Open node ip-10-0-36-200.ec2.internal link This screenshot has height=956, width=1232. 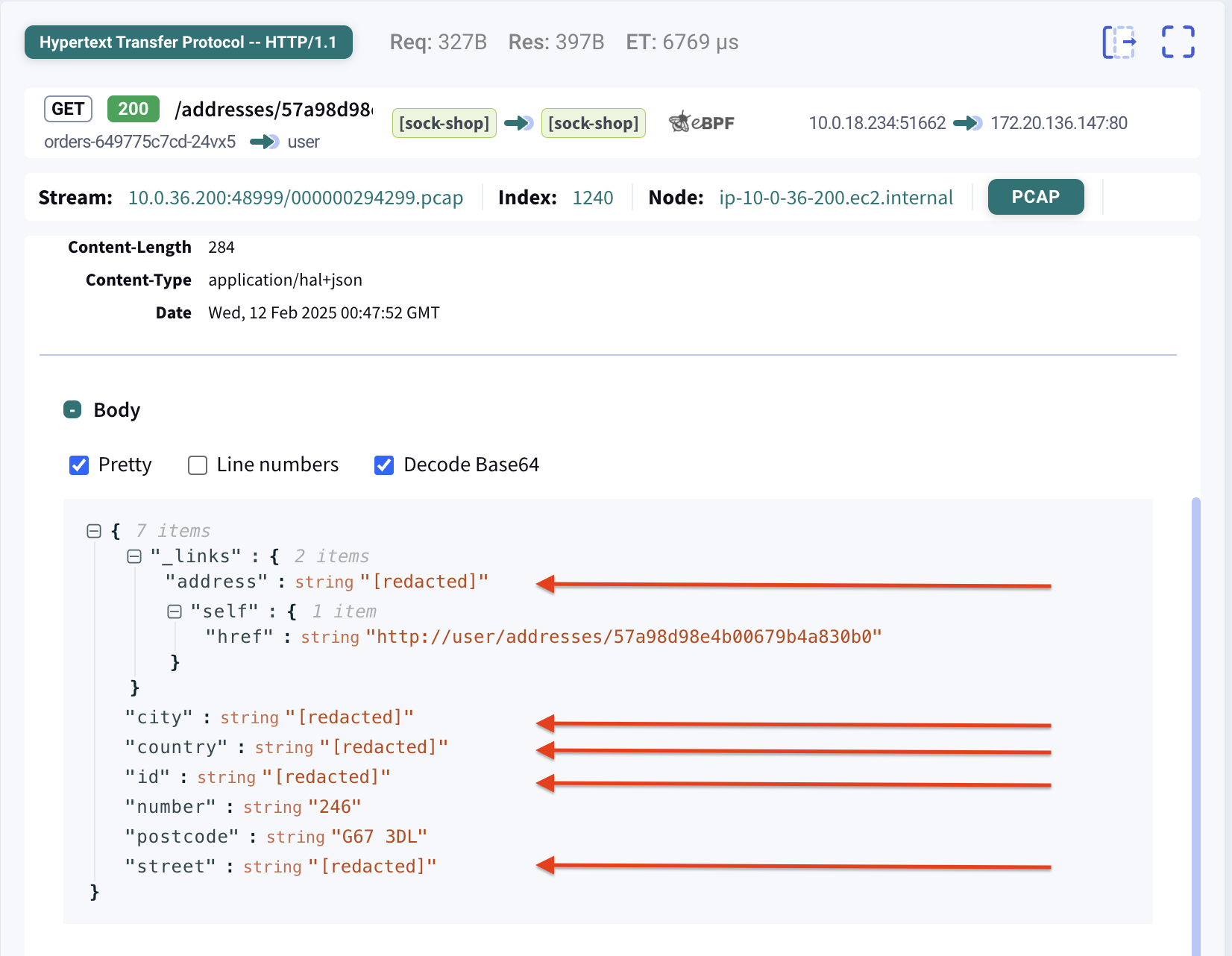point(835,198)
